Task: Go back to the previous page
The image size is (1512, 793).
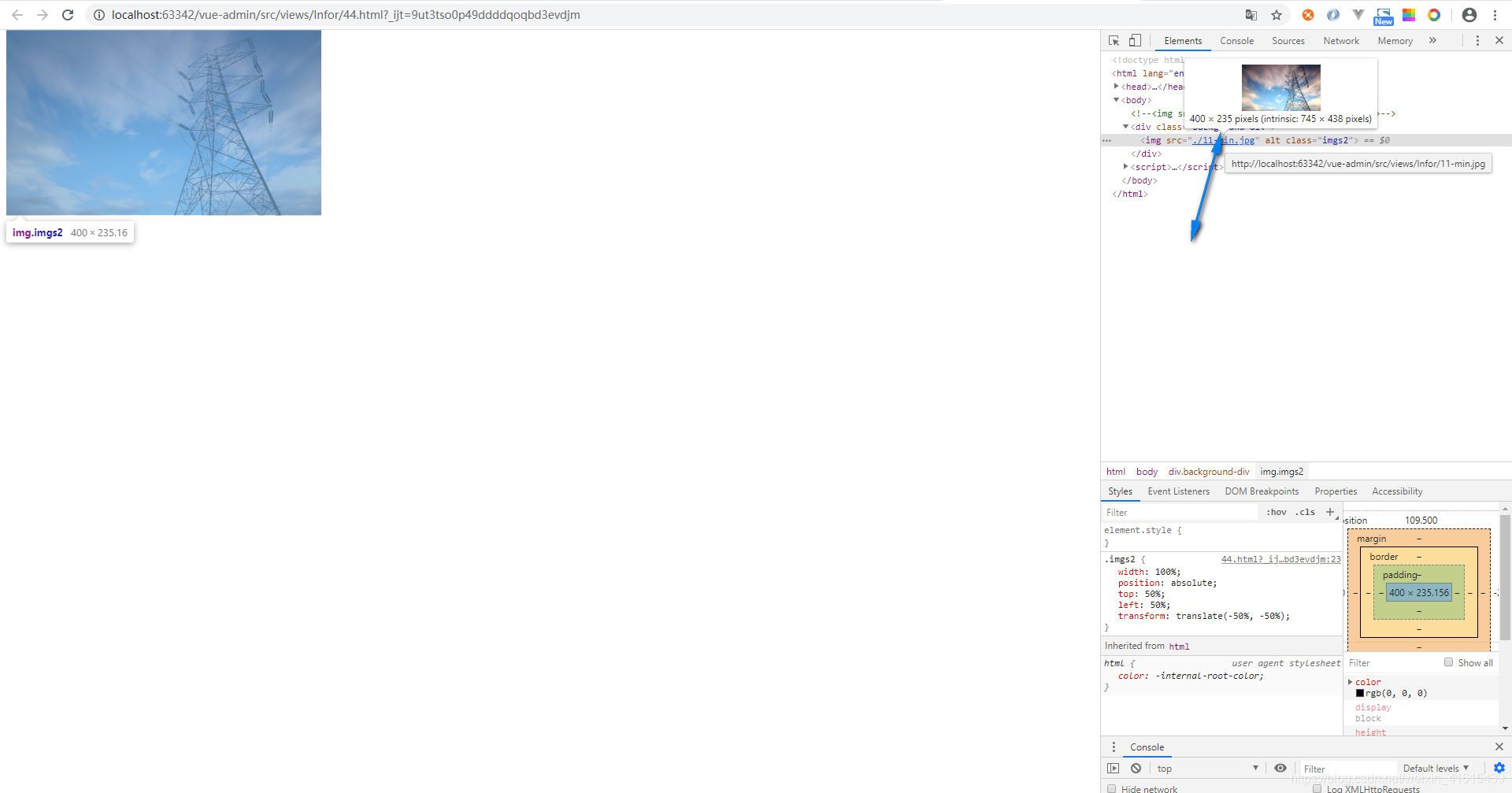Action: coord(17,15)
